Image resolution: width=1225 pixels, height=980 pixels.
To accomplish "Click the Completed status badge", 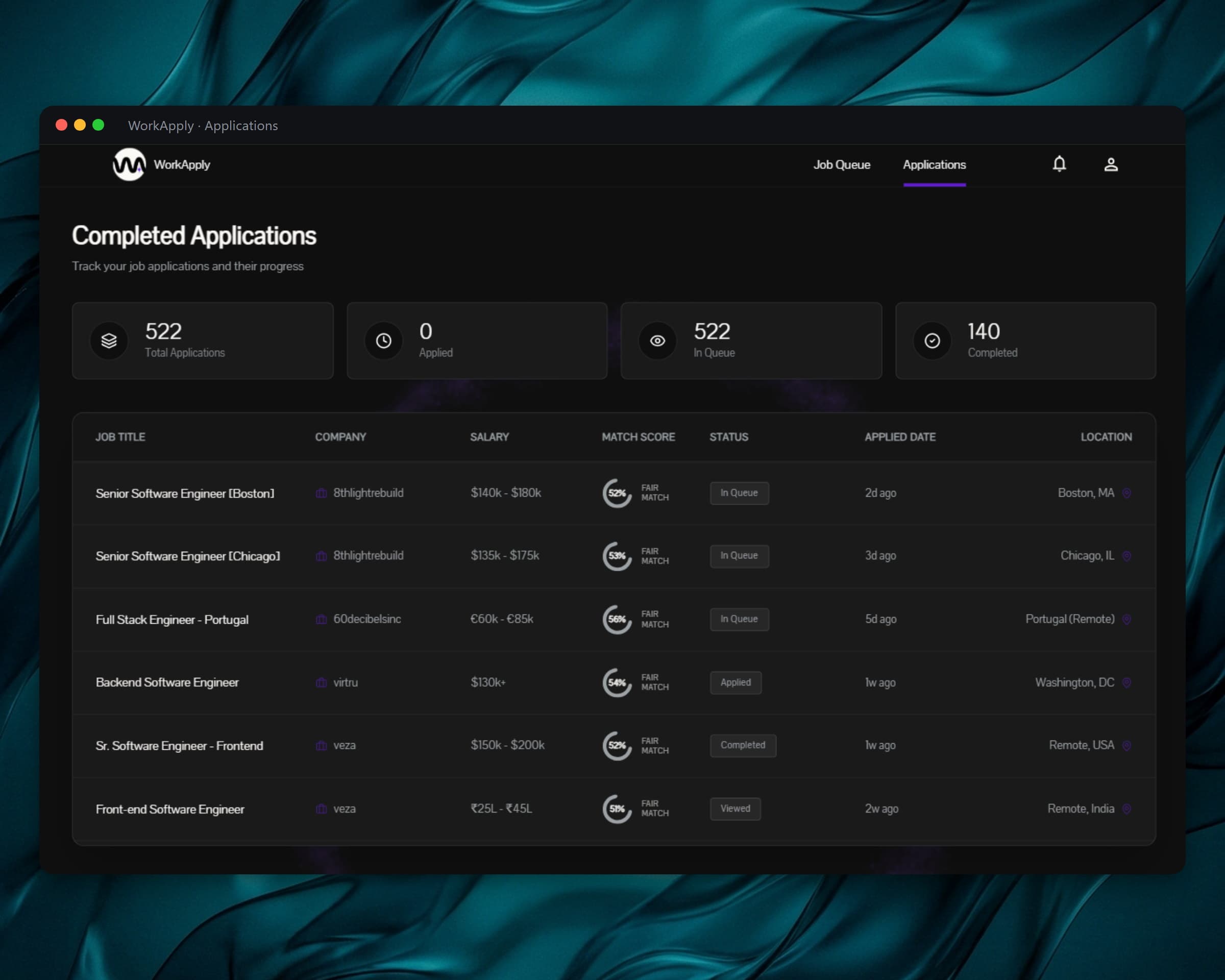I will point(743,745).
